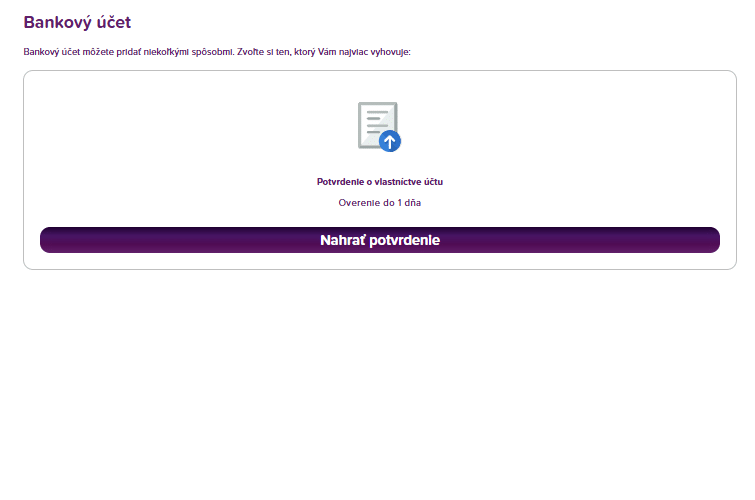Click the Bankový účet heading
755x500 pixels.
77,22
